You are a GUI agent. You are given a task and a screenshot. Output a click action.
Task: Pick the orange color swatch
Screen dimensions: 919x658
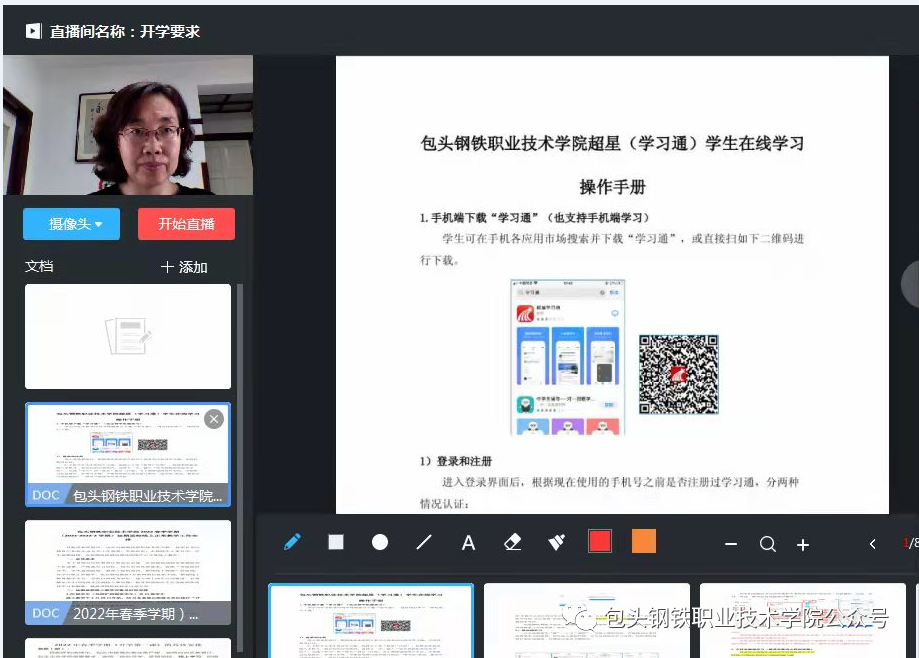(x=644, y=541)
